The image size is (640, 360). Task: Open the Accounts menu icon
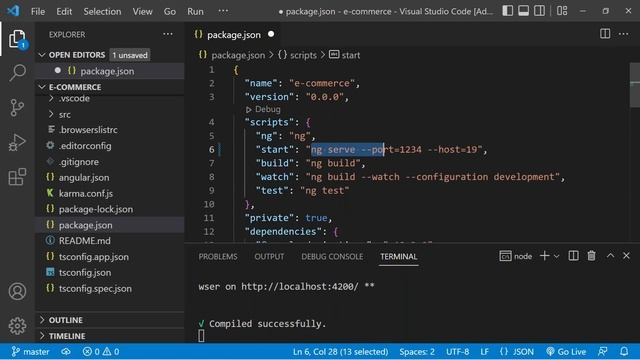coord(17,291)
